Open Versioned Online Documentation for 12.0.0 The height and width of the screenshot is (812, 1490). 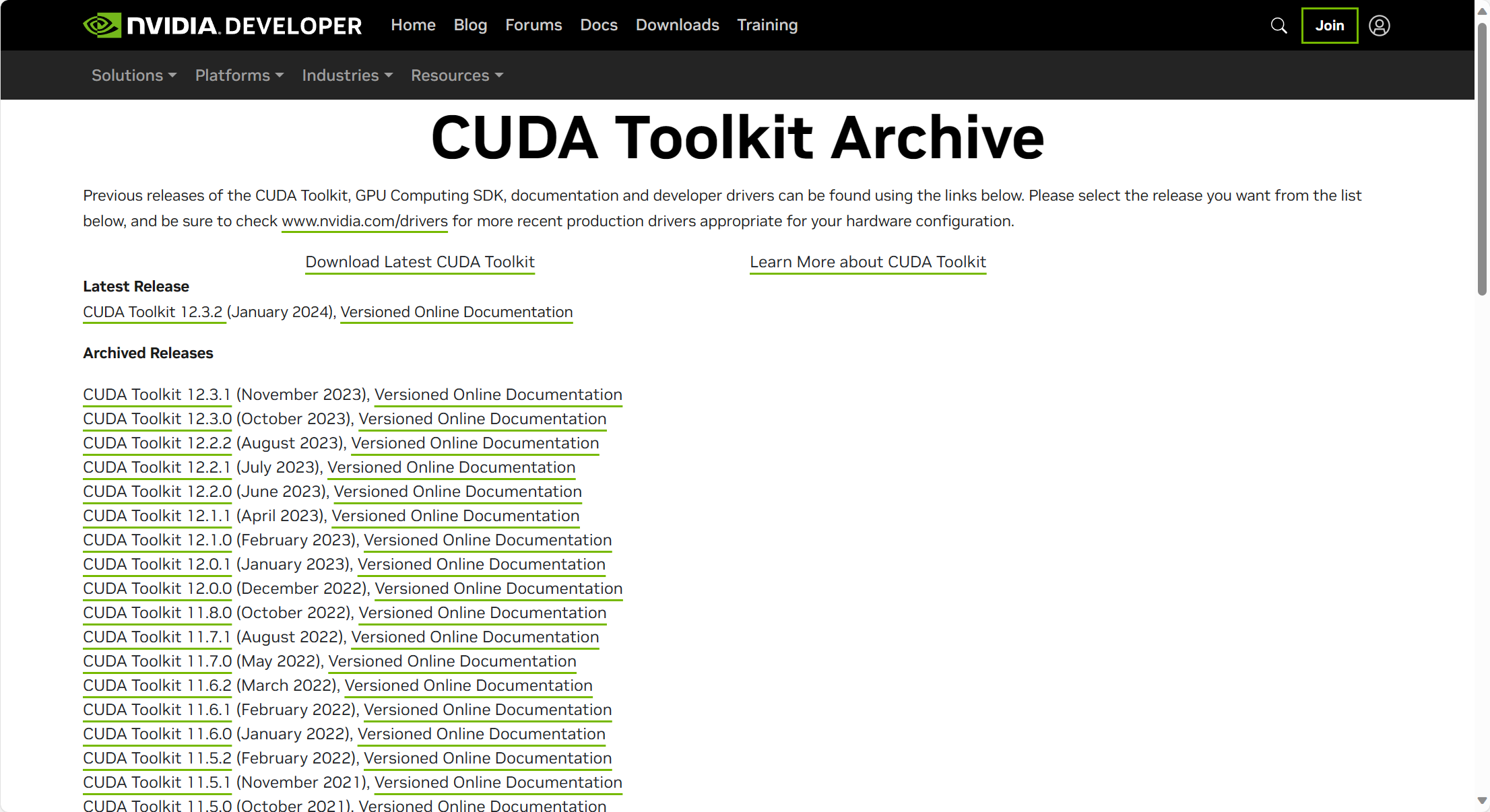click(x=498, y=588)
